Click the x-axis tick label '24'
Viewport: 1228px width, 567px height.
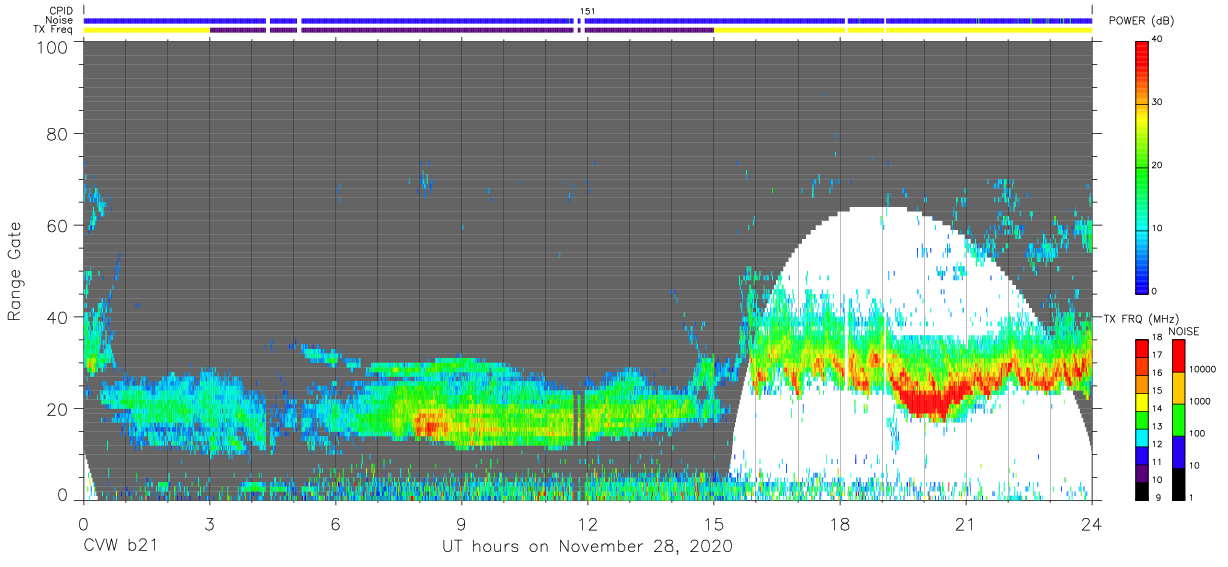1092,523
